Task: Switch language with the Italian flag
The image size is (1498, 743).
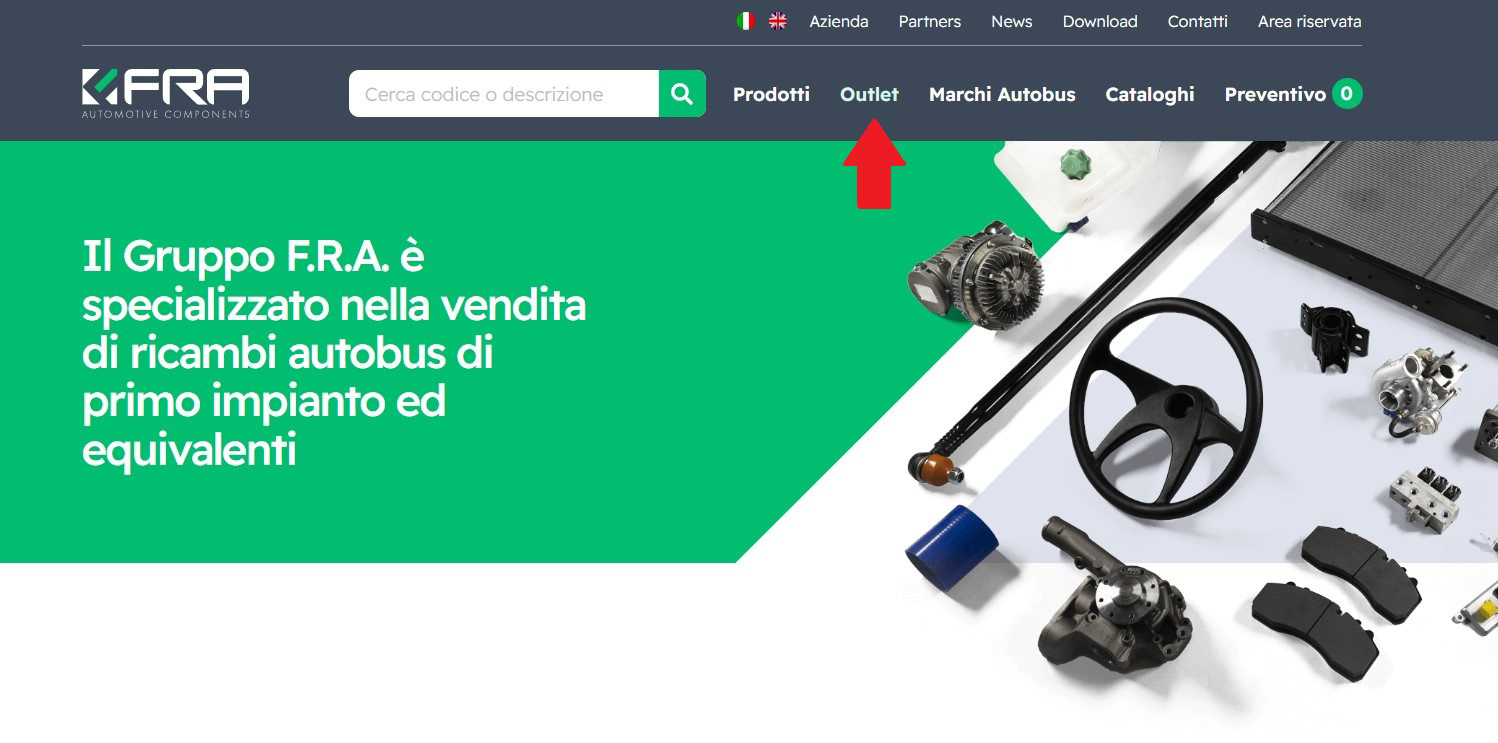Action: (x=745, y=21)
